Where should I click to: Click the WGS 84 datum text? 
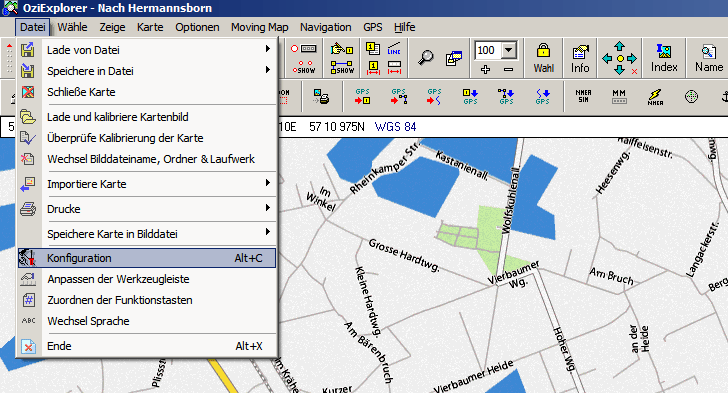tap(395, 127)
